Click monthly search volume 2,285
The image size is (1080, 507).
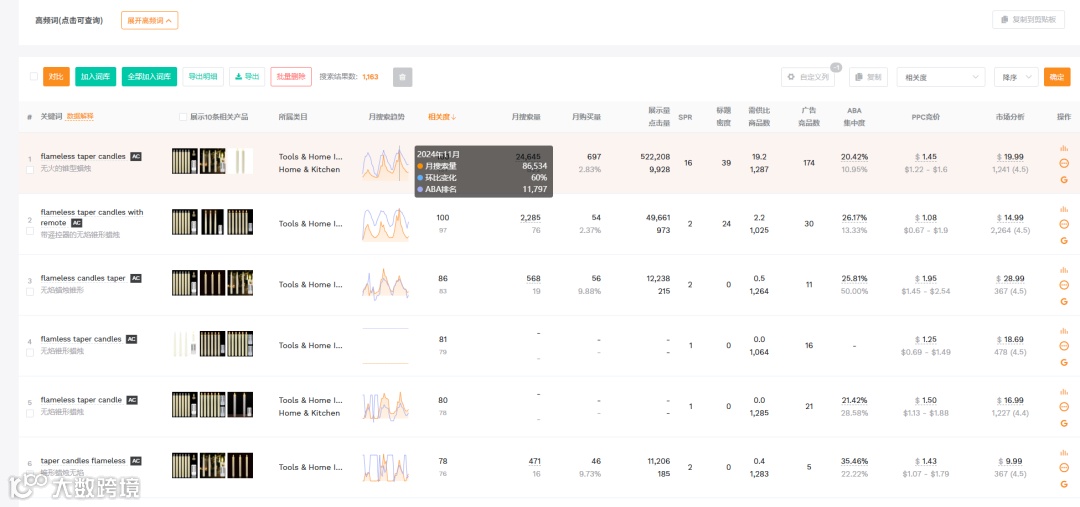tap(530, 218)
